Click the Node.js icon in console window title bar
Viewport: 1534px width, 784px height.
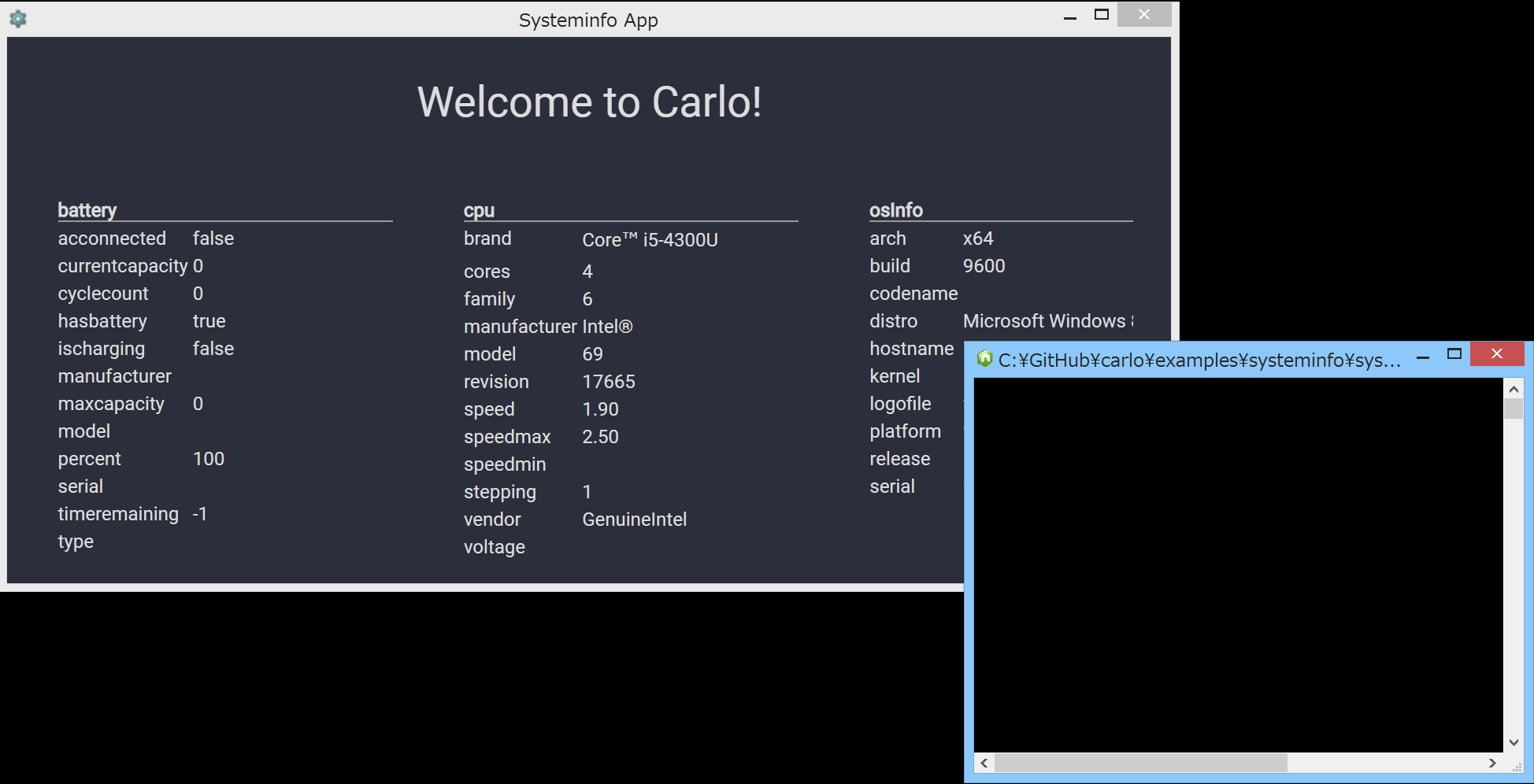984,359
